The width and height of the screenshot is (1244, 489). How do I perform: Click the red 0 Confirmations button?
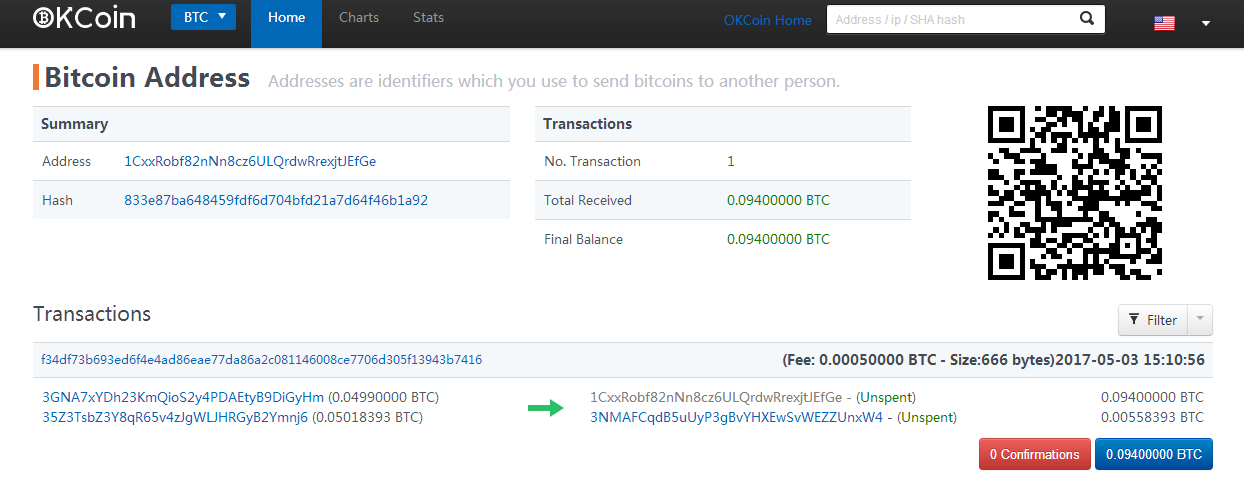click(x=1035, y=454)
